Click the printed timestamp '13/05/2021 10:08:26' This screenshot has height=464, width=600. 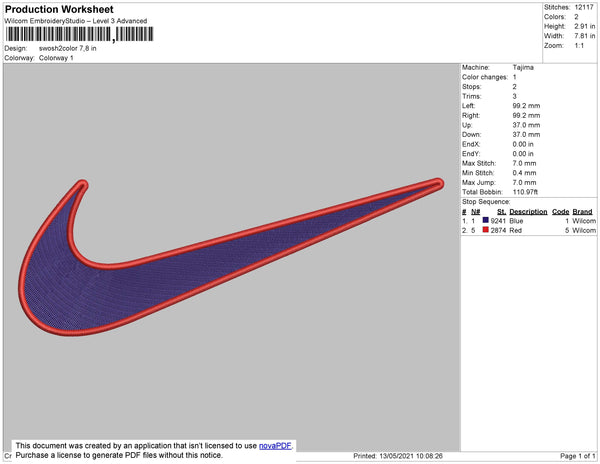click(411, 456)
